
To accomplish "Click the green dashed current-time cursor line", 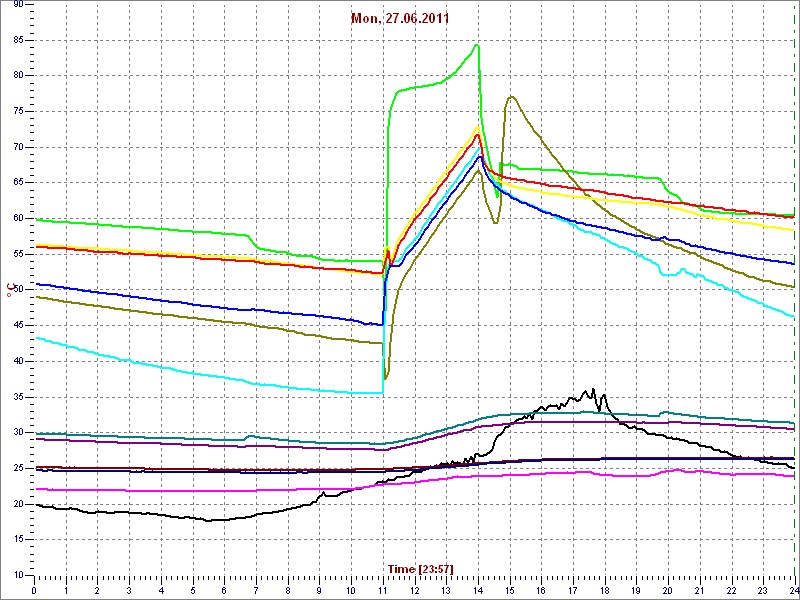I will click(795, 289).
